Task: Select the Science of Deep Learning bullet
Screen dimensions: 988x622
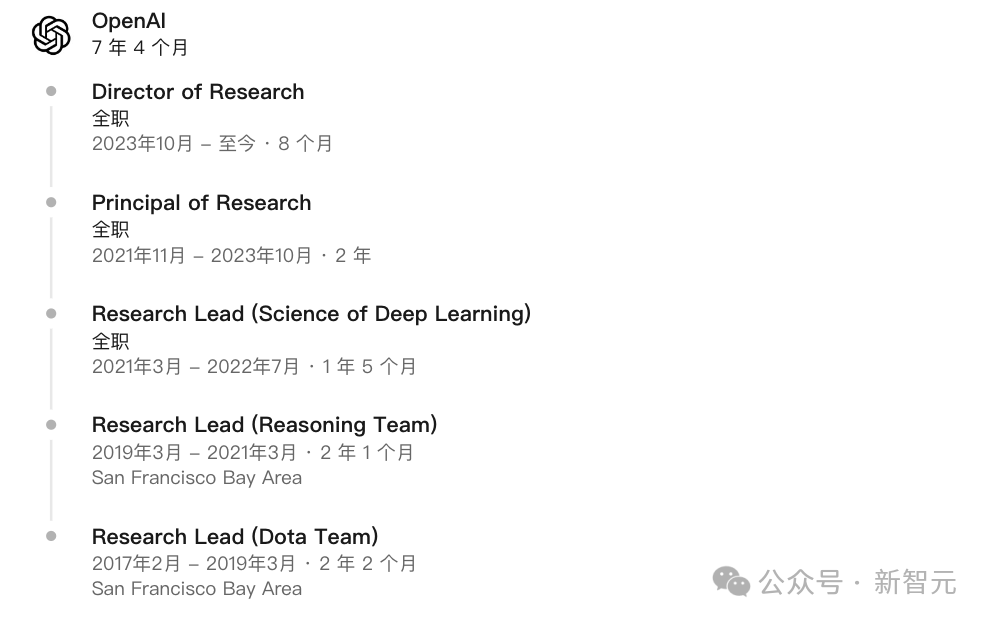Action: [x=51, y=313]
